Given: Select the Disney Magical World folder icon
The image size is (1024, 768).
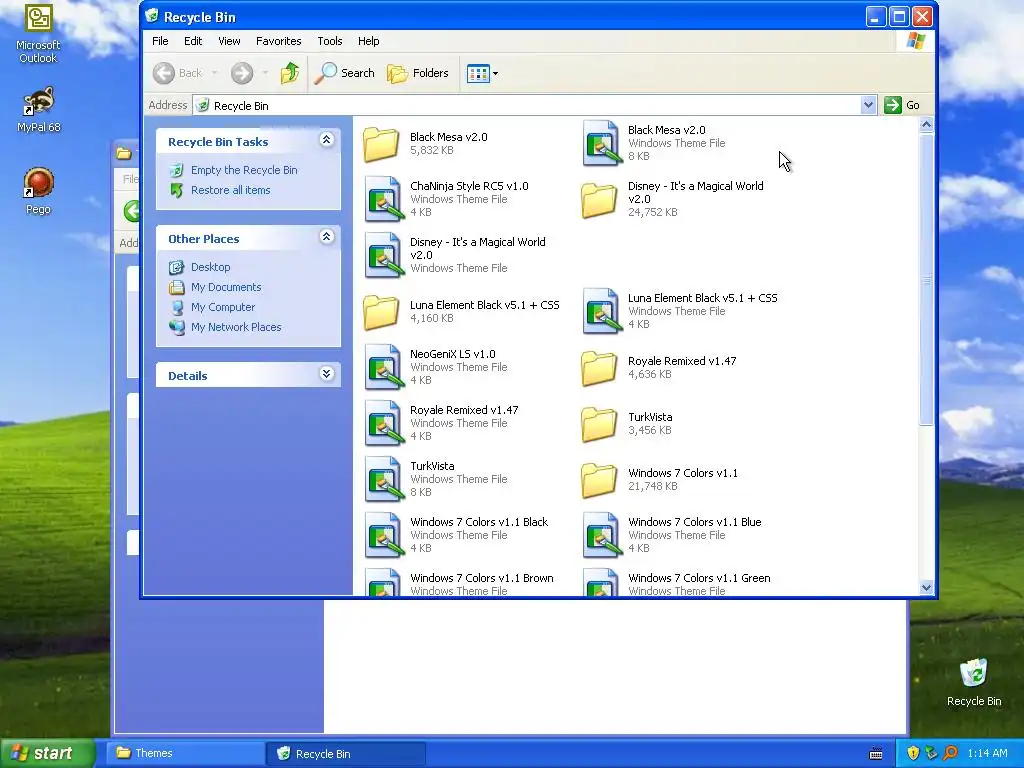Looking at the screenshot, I should click(599, 199).
